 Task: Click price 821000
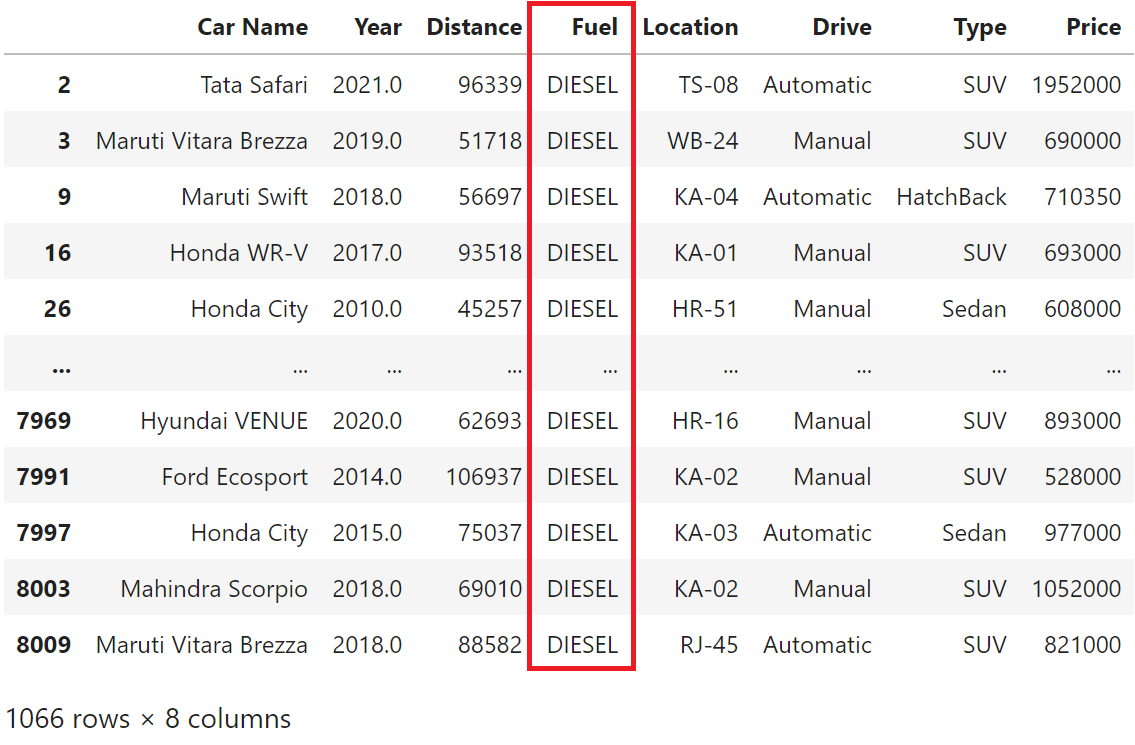click(1082, 645)
